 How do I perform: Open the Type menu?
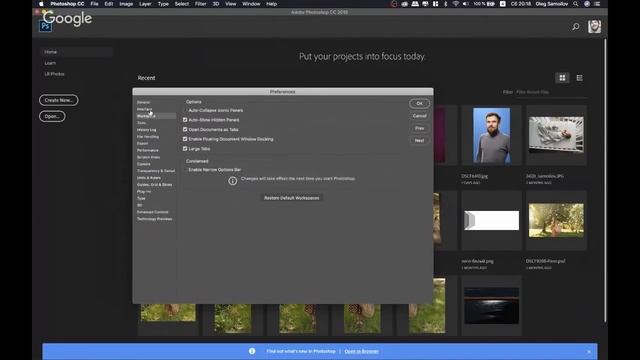(163, 4)
